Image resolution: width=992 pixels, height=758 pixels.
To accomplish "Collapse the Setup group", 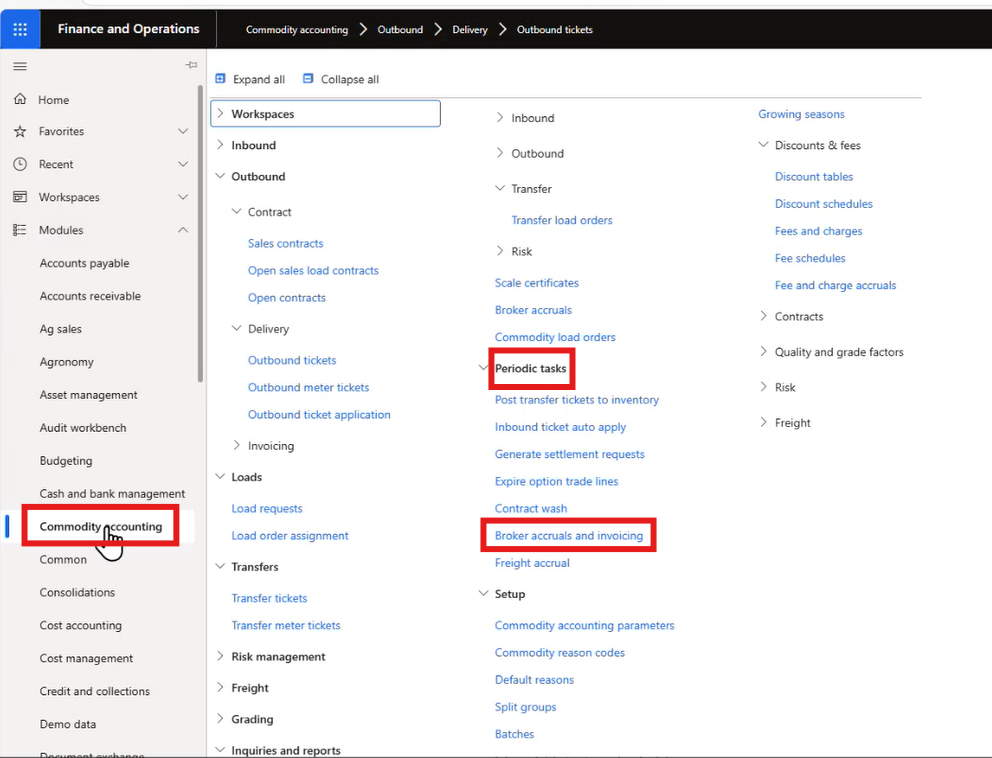I will [x=483, y=593].
